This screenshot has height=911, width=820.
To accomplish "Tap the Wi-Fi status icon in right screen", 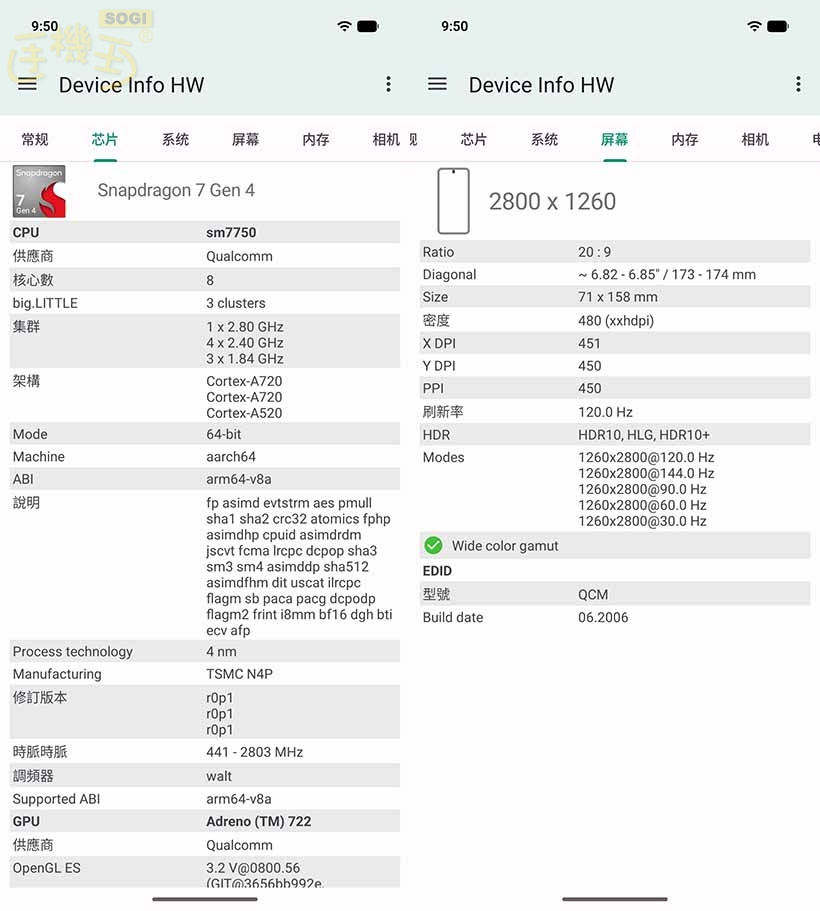I will pos(754,26).
